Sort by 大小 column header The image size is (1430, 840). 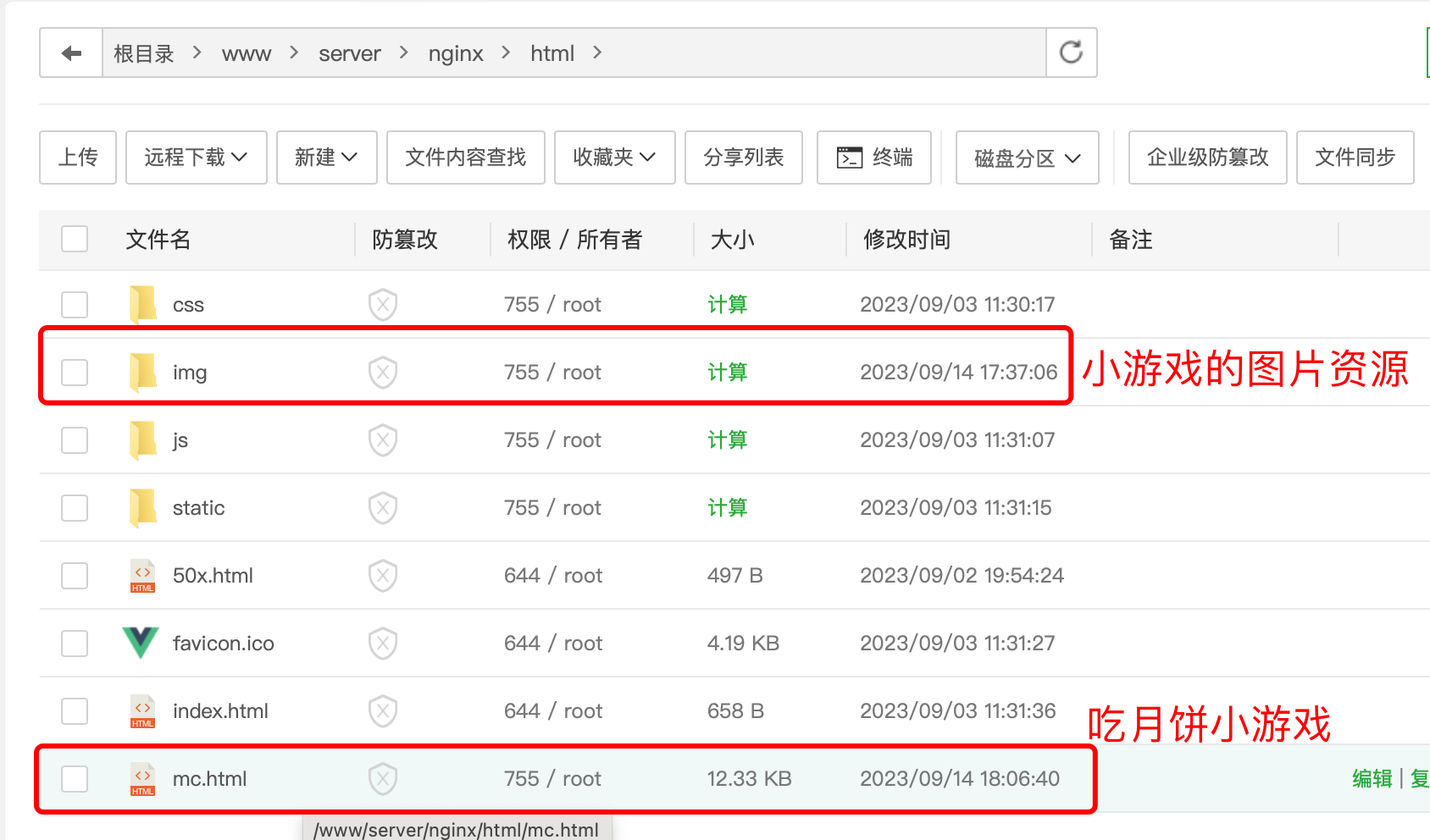click(x=733, y=240)
